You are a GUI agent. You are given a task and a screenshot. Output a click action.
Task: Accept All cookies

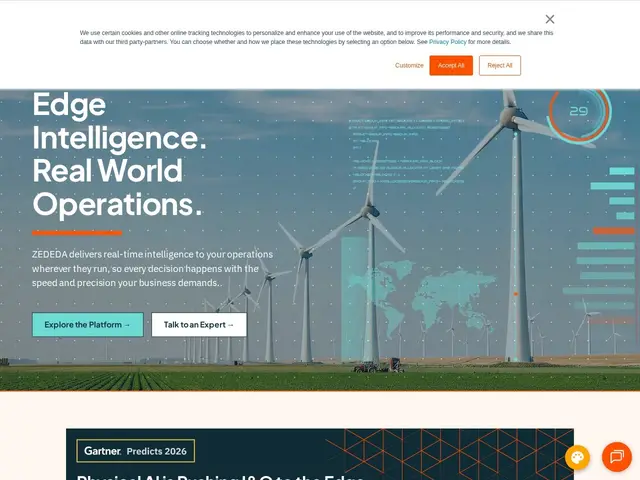451,65
